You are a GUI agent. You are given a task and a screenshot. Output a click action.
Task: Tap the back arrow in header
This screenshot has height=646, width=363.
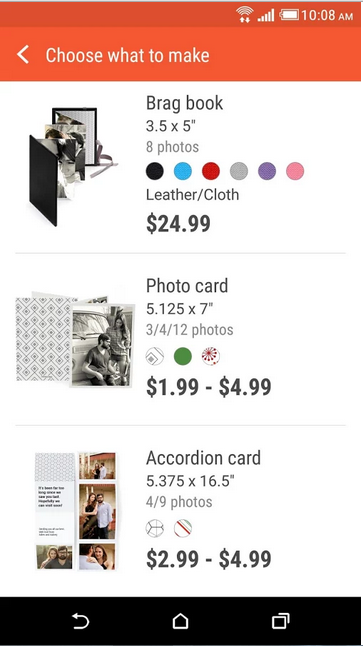tap(23, 55)
